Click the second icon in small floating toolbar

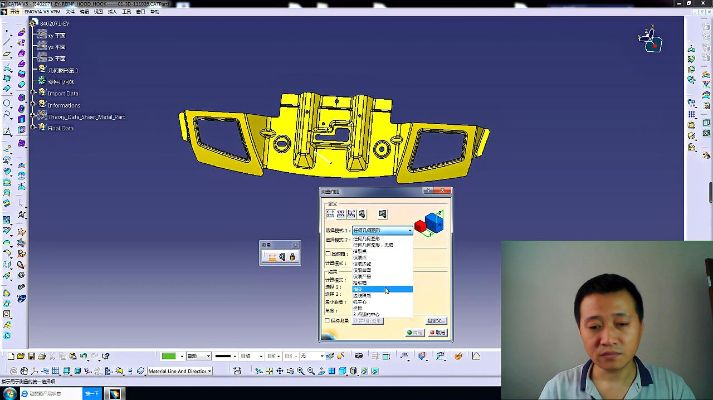[282, 257]
